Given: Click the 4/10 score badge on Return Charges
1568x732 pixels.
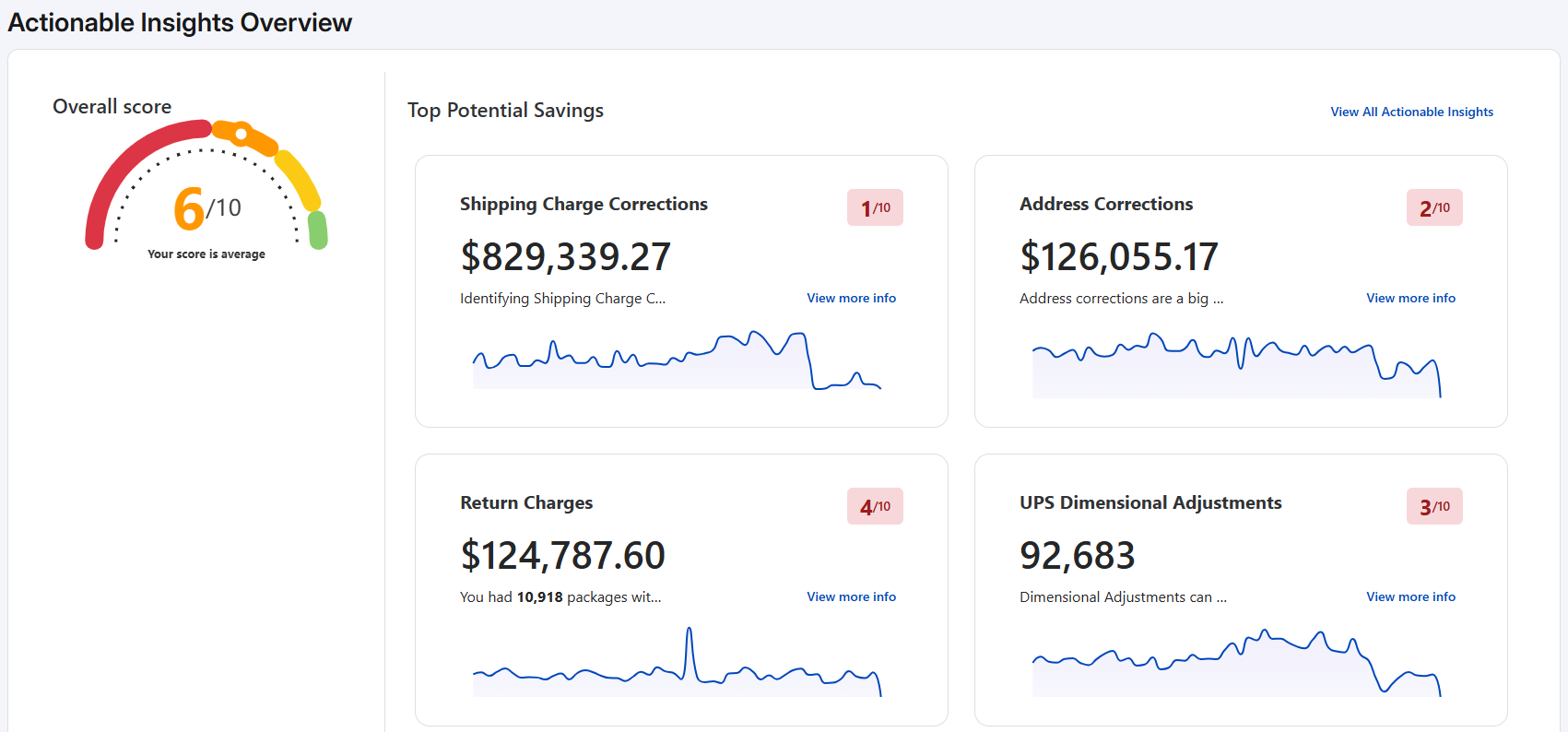Looking at the screenshot, I should click(875, 506).
